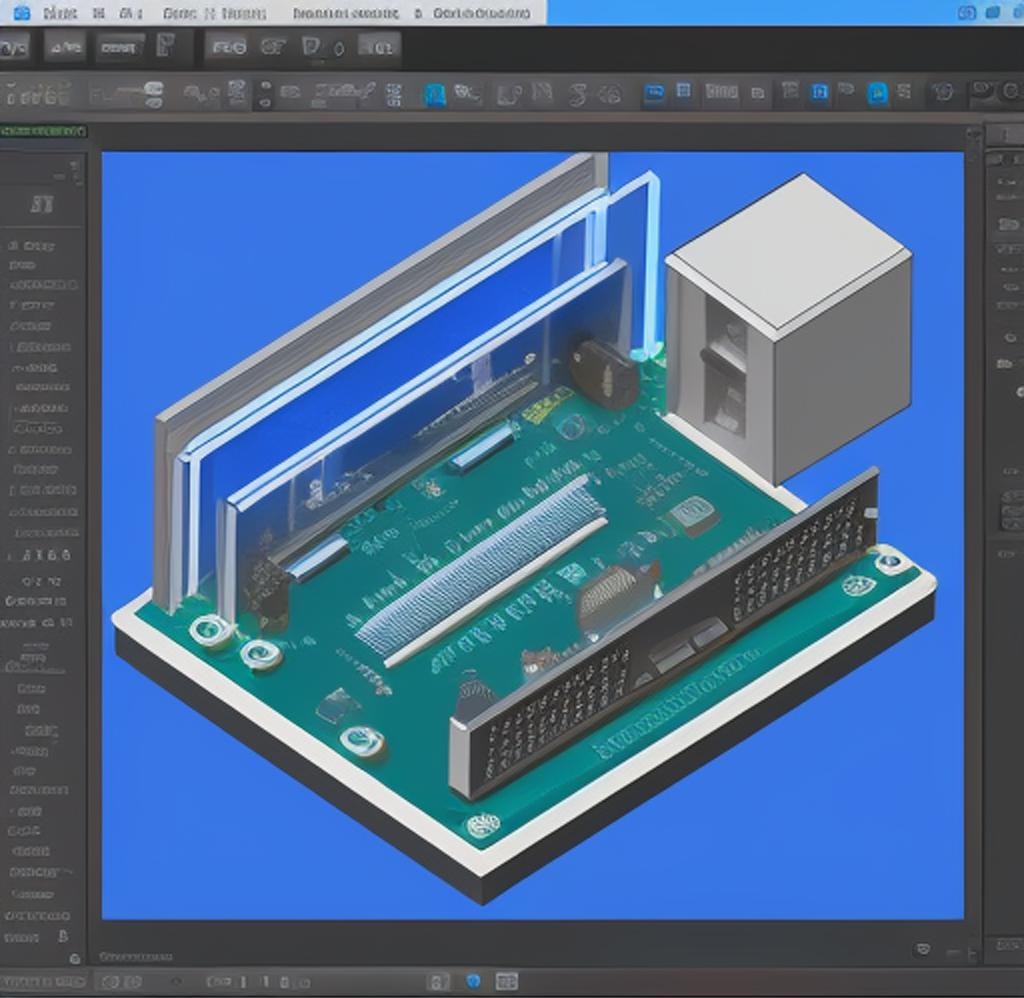Click the P-shaped icon in the upper dark toolbar

click(x=166, y=46)
